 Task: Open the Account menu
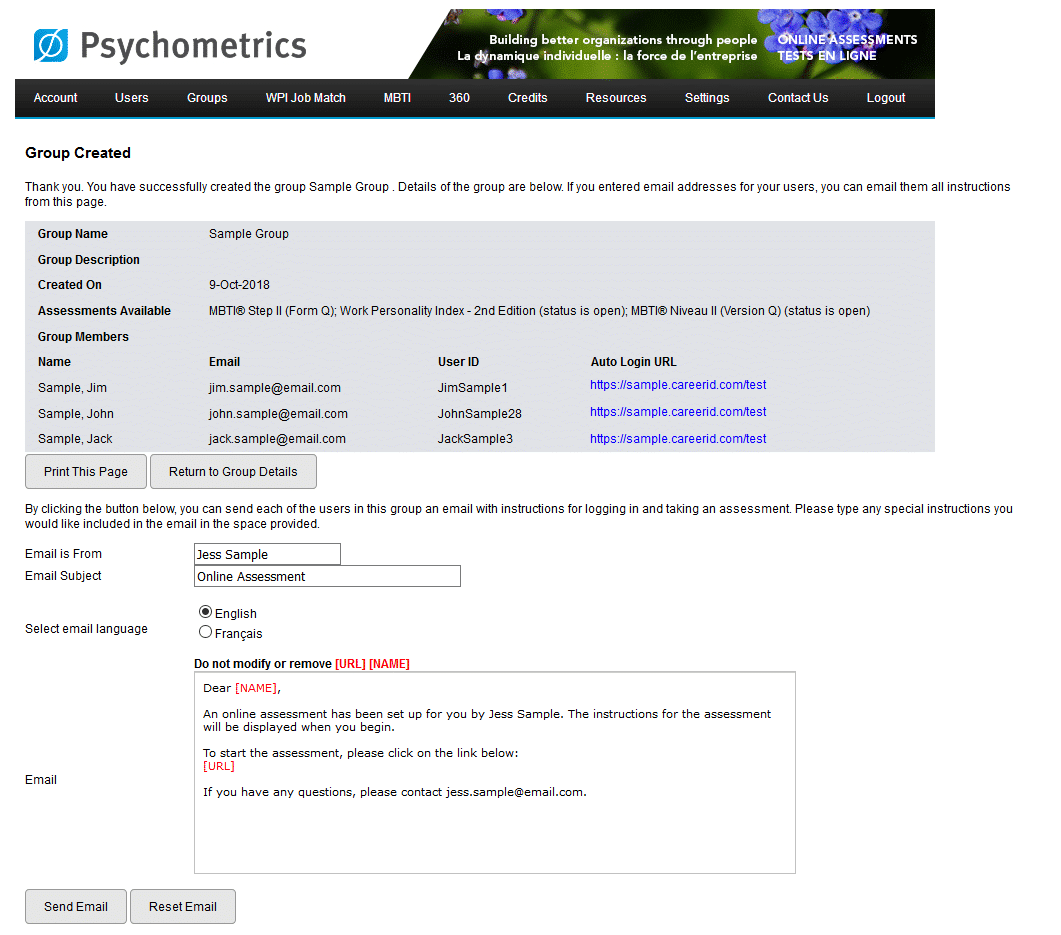click(55, 97)
